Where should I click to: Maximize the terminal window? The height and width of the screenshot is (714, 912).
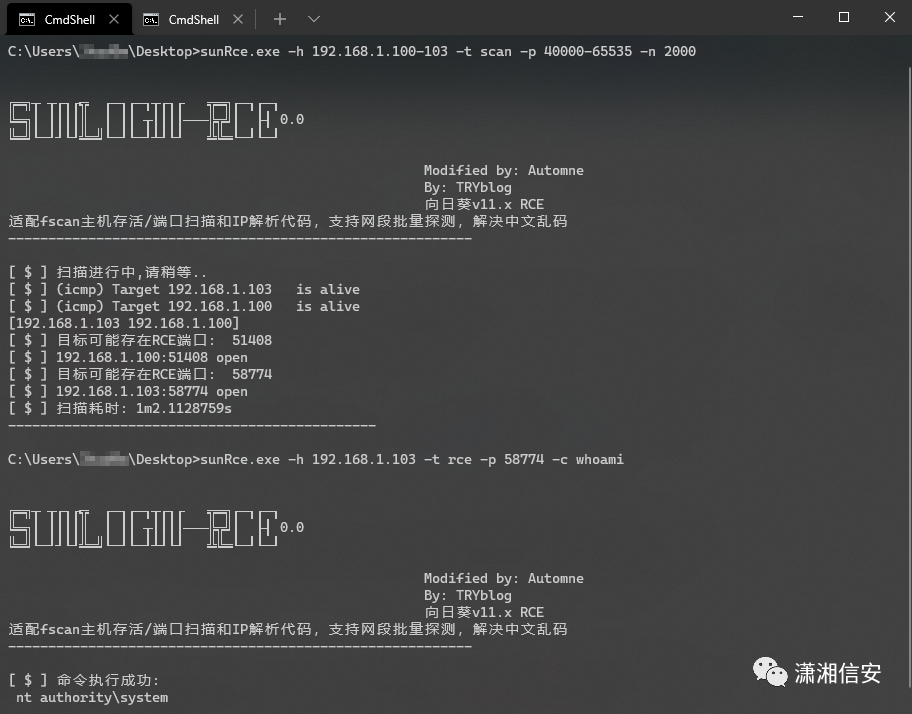pyautogui.click(x=844, y=17)
